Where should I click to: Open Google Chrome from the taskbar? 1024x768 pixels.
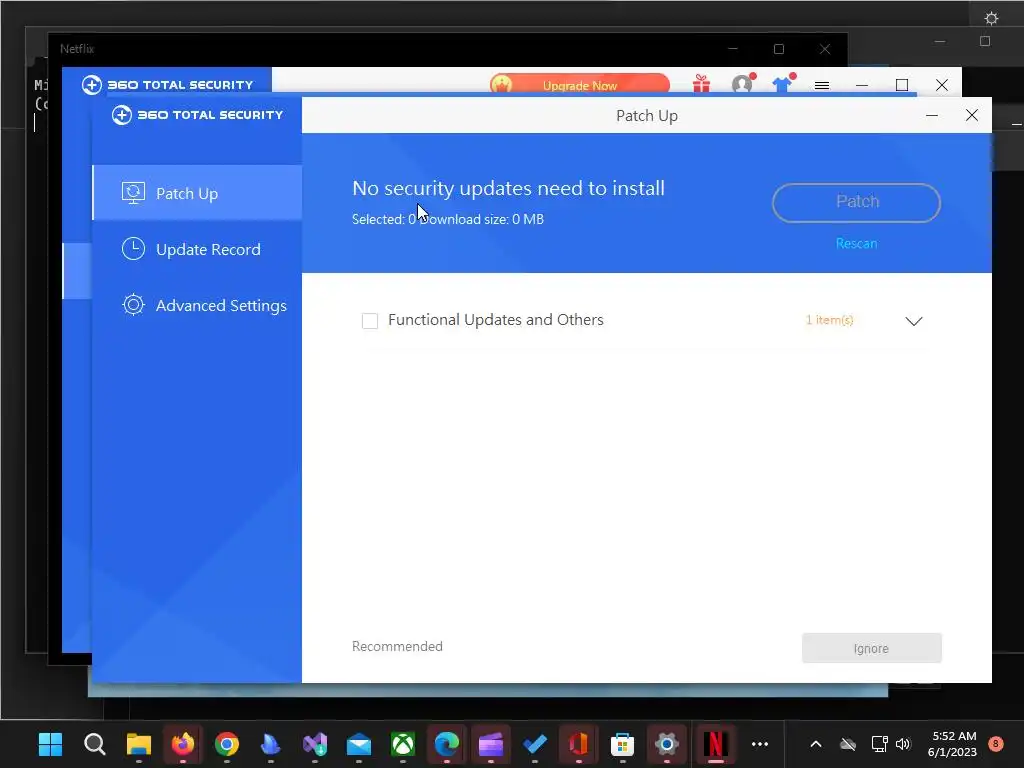tap(227, 744)
